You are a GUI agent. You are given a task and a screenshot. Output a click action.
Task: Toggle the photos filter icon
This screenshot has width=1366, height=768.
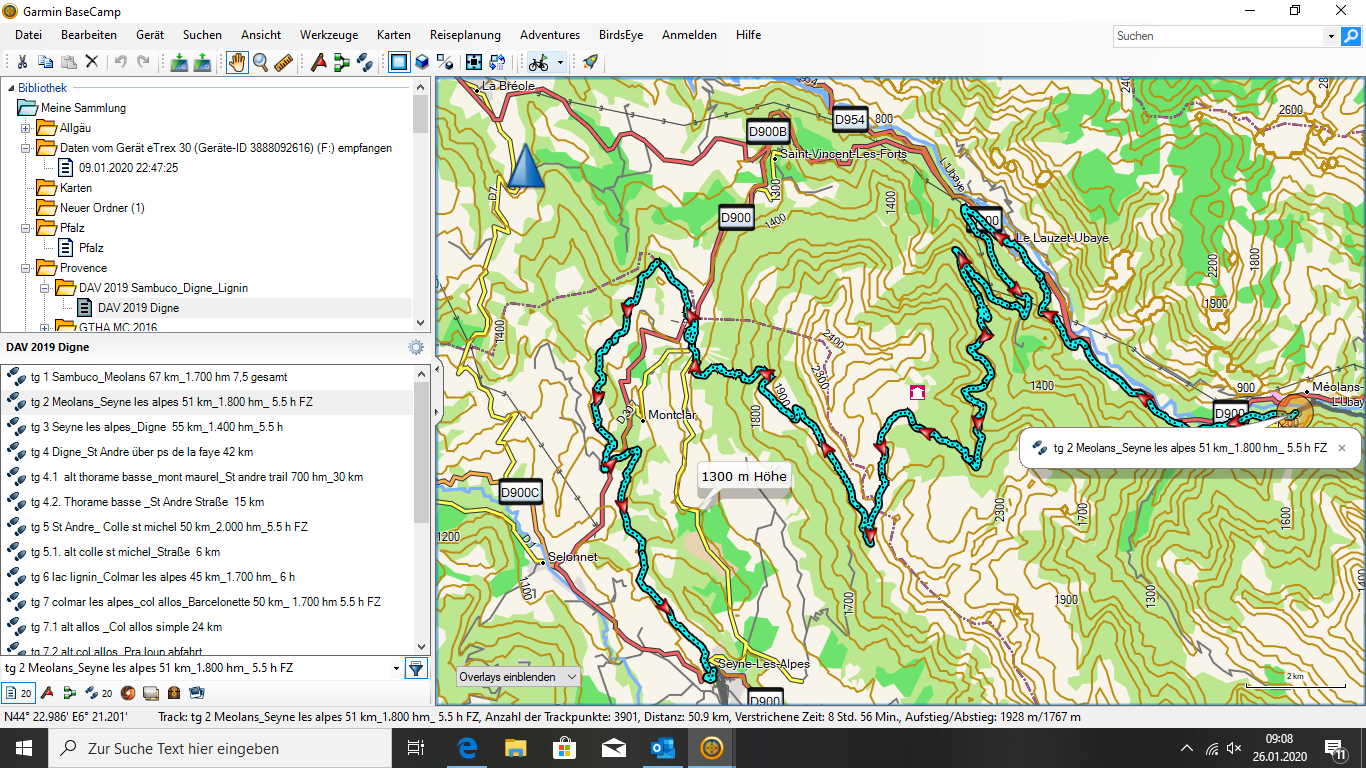point(197,692)
